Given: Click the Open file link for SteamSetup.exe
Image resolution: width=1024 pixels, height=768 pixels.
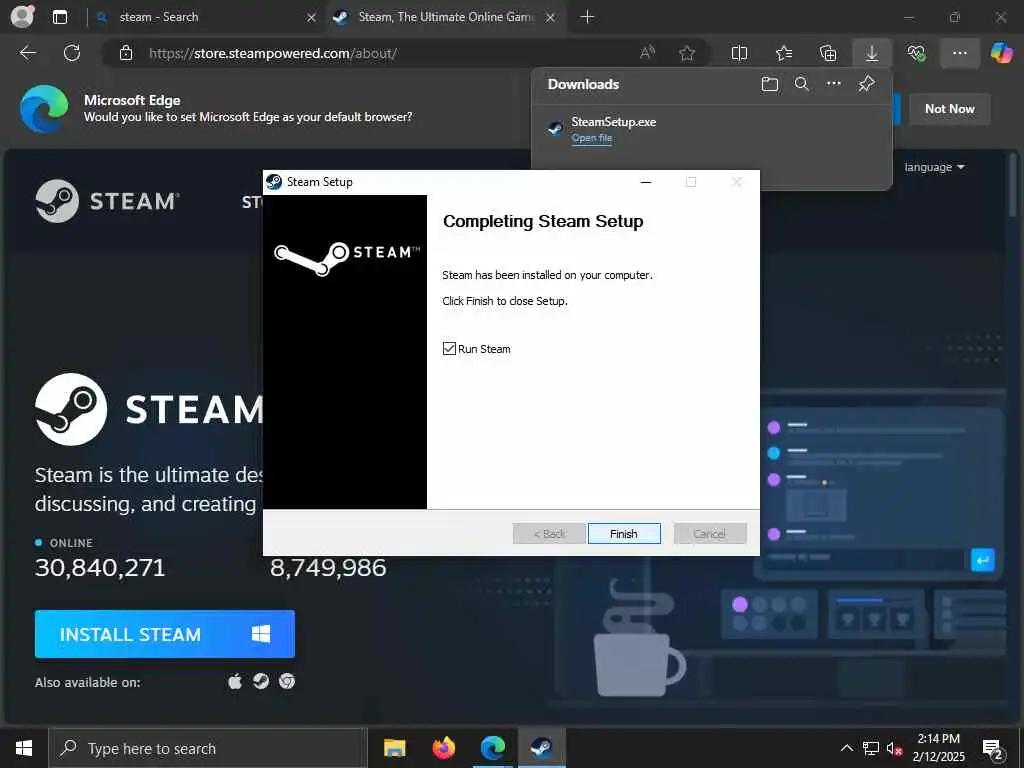Looking at the screenshot, I should [592, 138].
